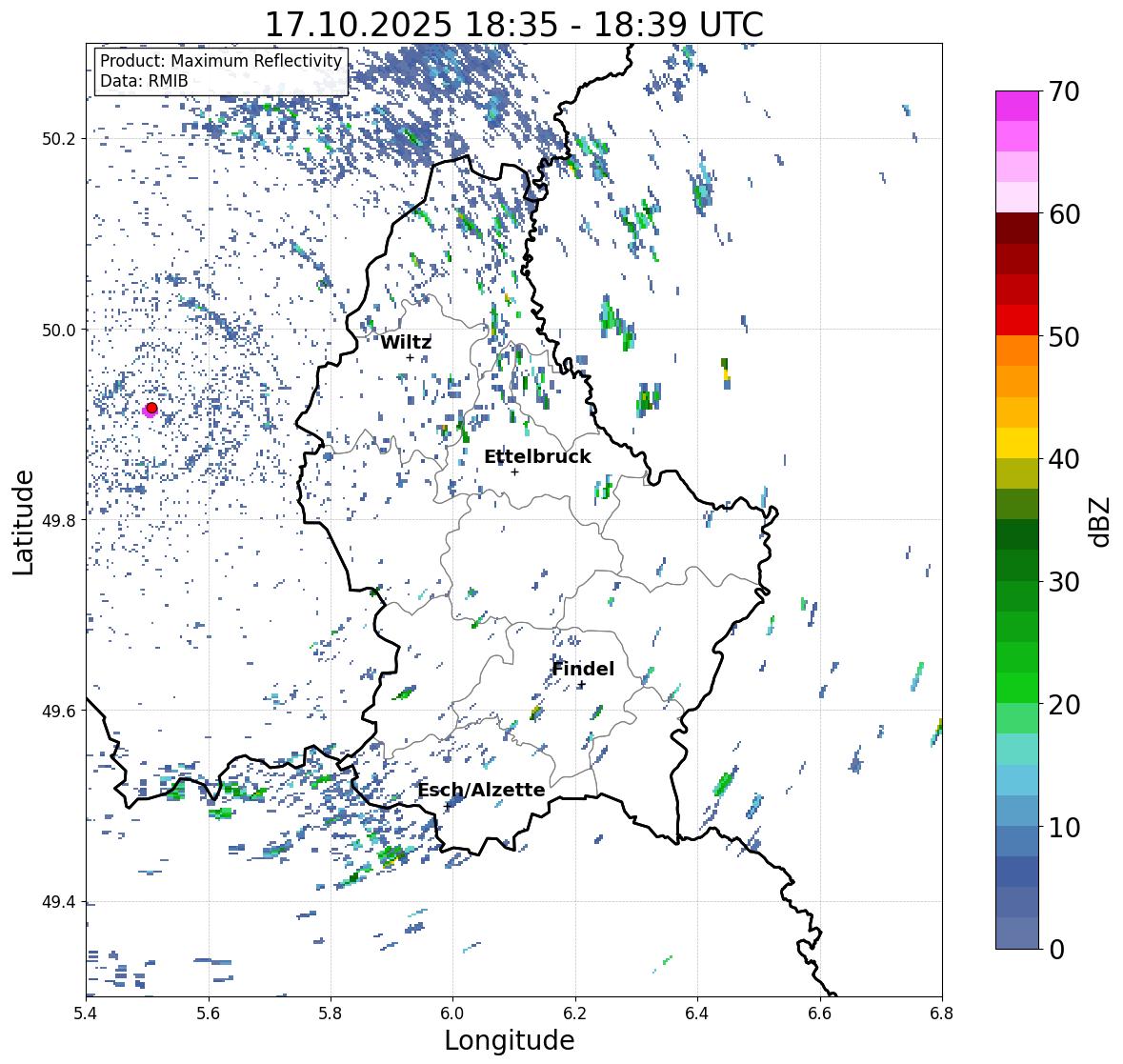The height and width of the screenshot is (1064, 1123).
Task: Click 'Product: Maximum Reflectivity' text
Action: [x=221, y=61]
